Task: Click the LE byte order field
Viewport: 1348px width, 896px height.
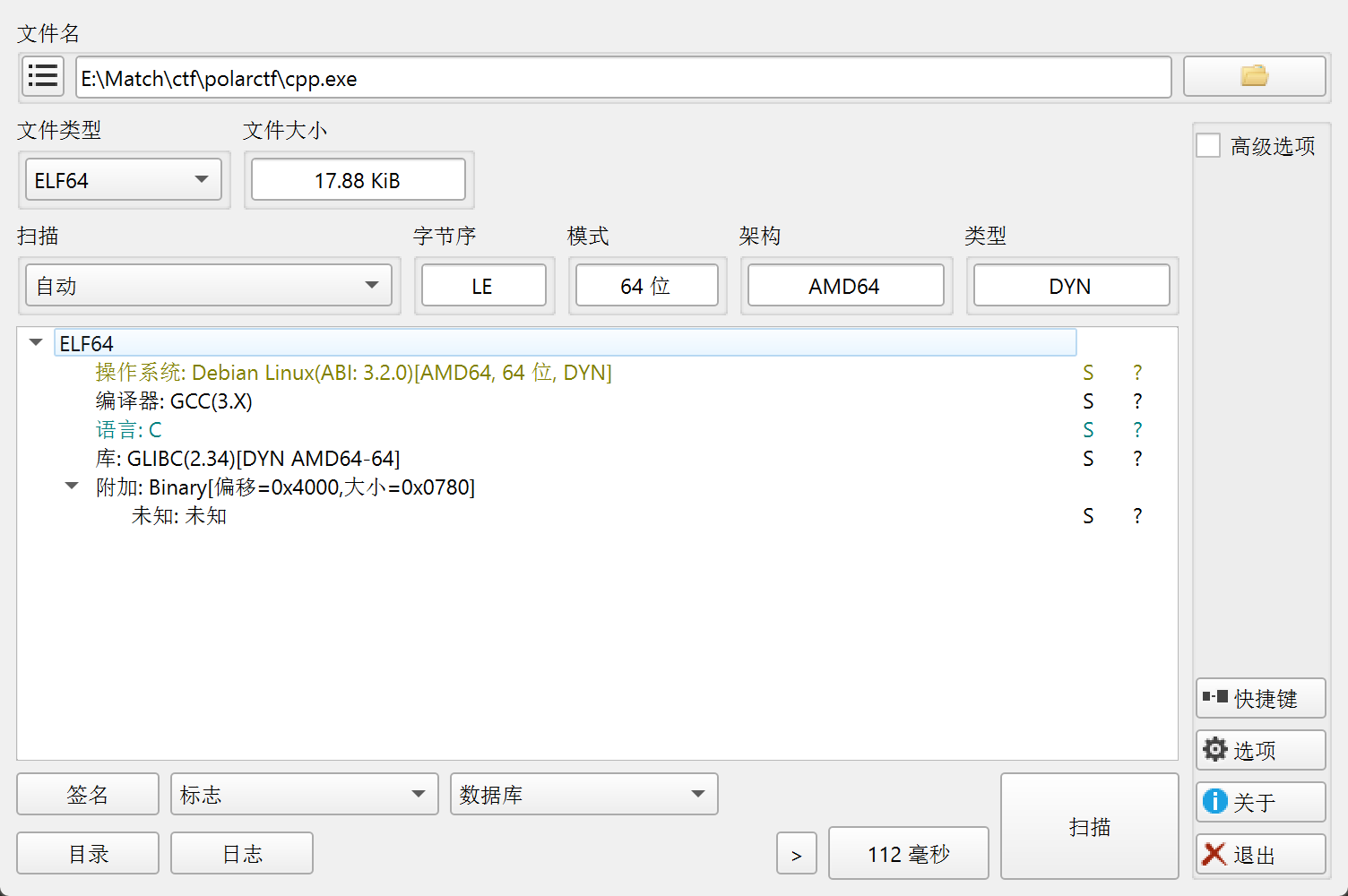Action: [484, 286]
